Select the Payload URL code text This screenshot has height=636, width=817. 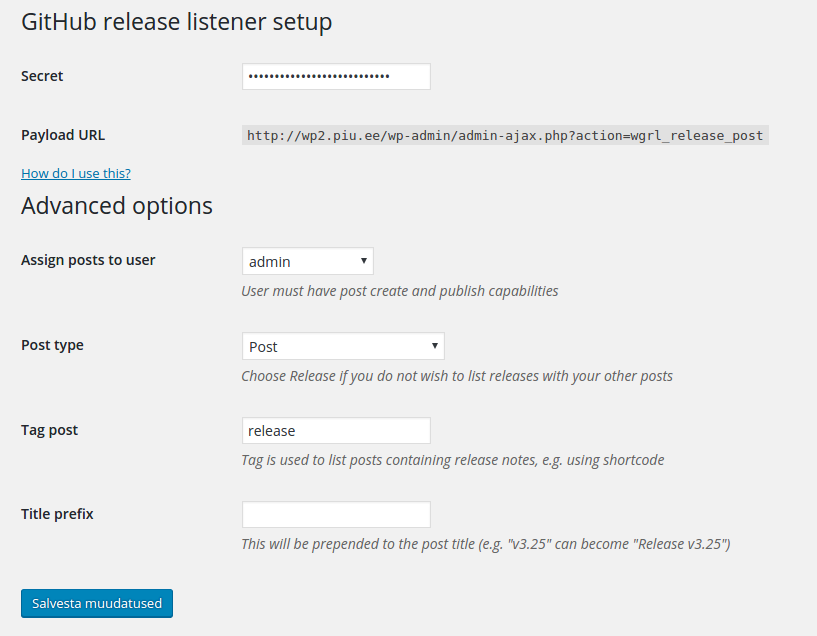pos(505,135)
